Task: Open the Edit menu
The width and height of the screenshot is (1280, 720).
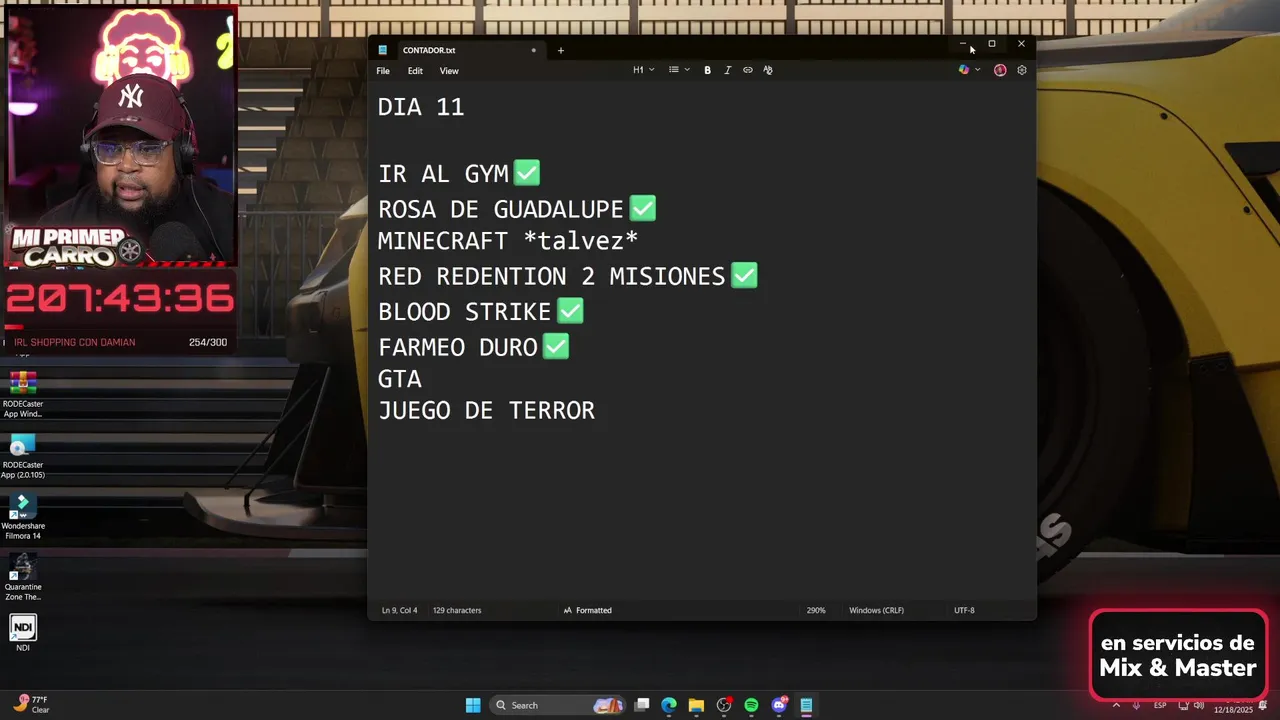Action: pos(415,71)
